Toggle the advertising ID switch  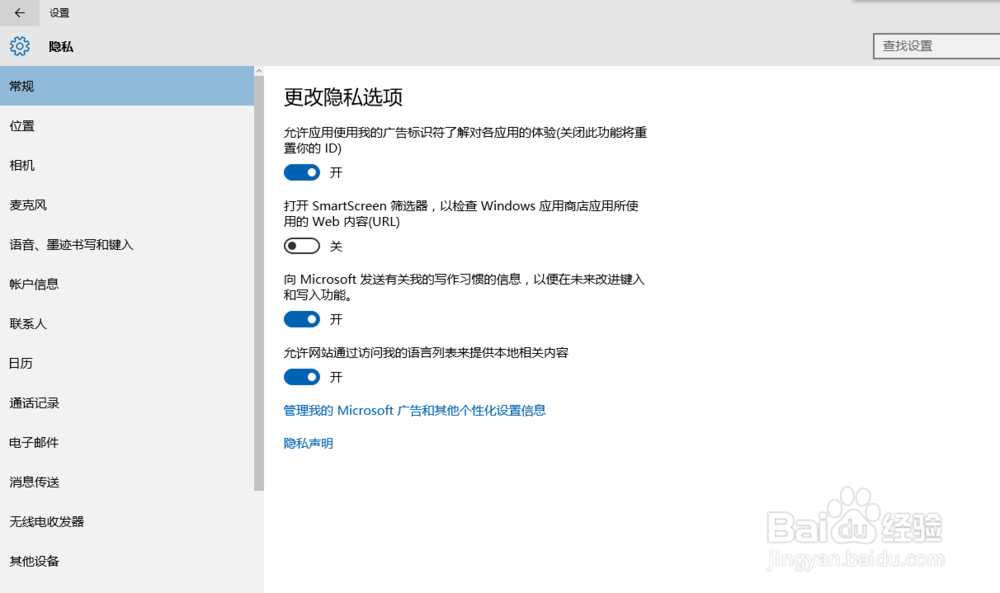click(302, 172)
